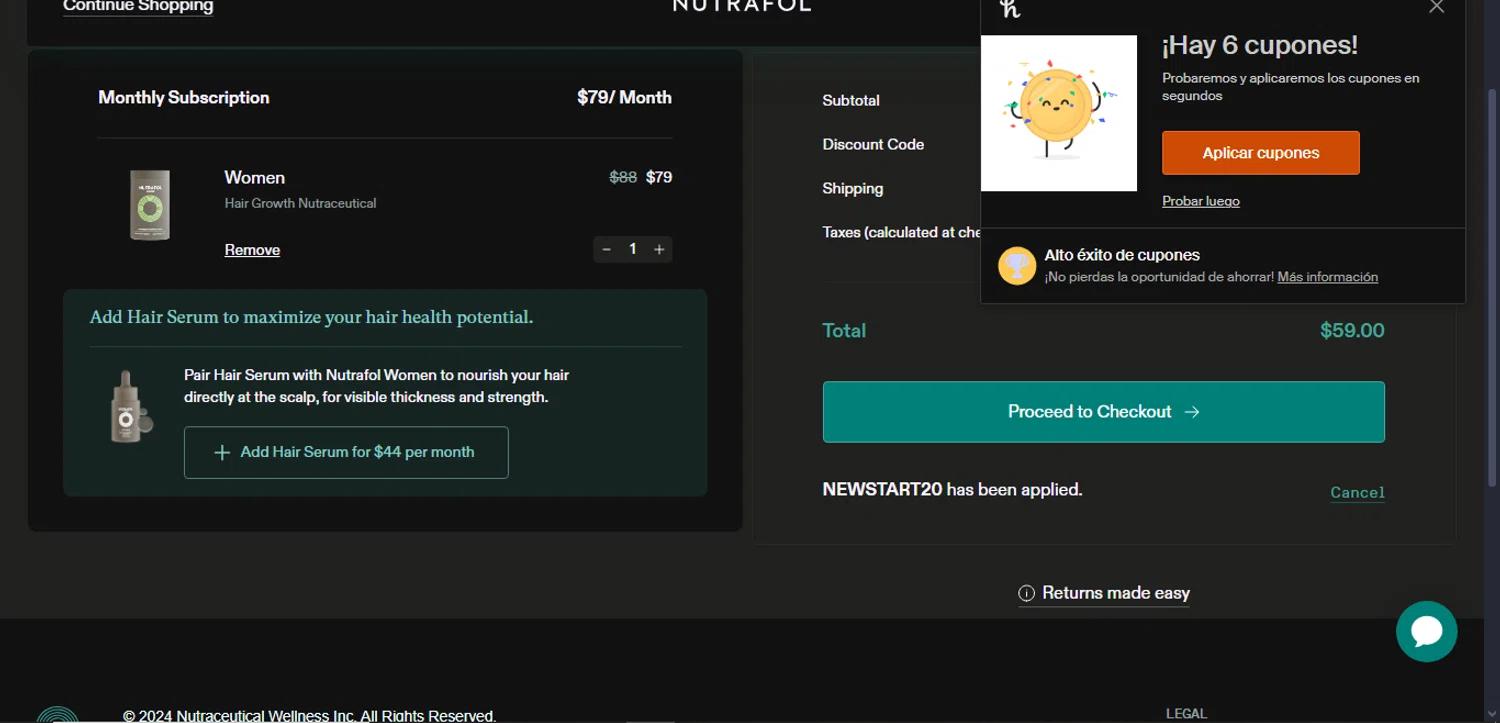Click the Women Nutraceutical product thumbnail

pyautogui.click(x=150, y=205)
